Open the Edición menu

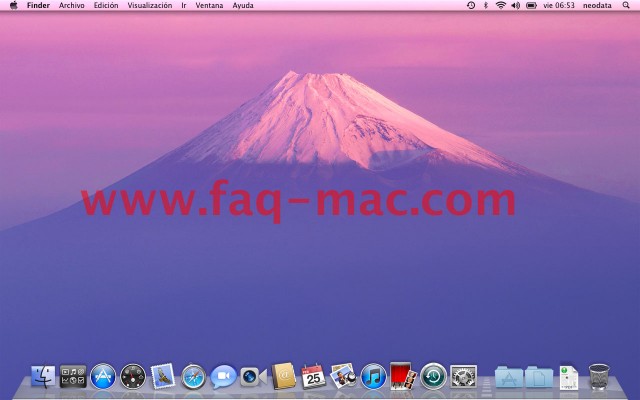[x=106, y=5]
